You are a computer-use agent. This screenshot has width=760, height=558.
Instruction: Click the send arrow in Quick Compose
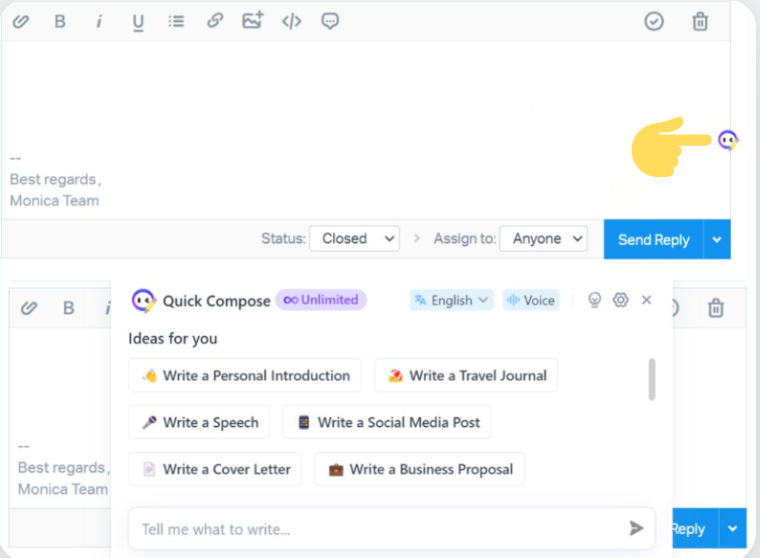[636, 528]
